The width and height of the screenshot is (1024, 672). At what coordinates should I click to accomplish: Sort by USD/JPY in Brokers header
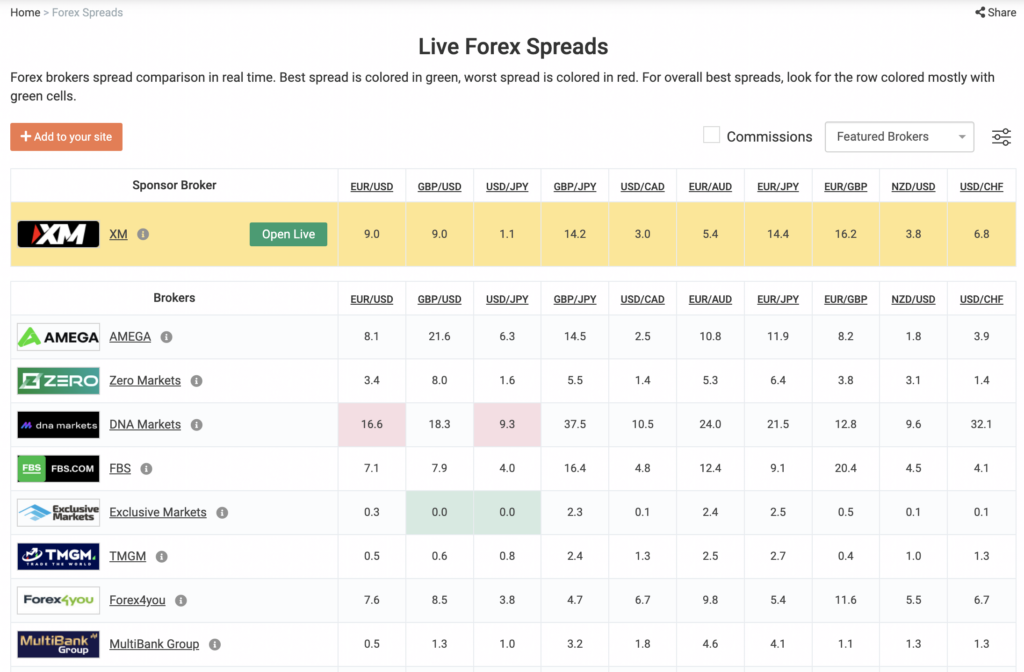507,299
